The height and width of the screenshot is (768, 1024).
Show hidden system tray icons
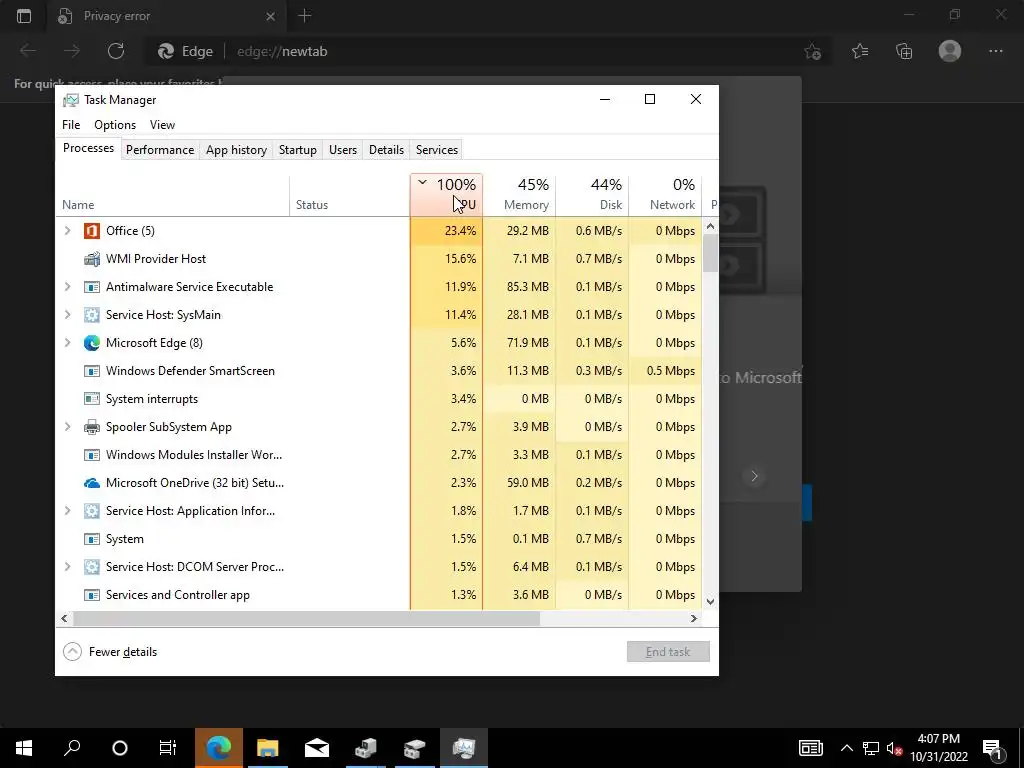pos(846,748)
